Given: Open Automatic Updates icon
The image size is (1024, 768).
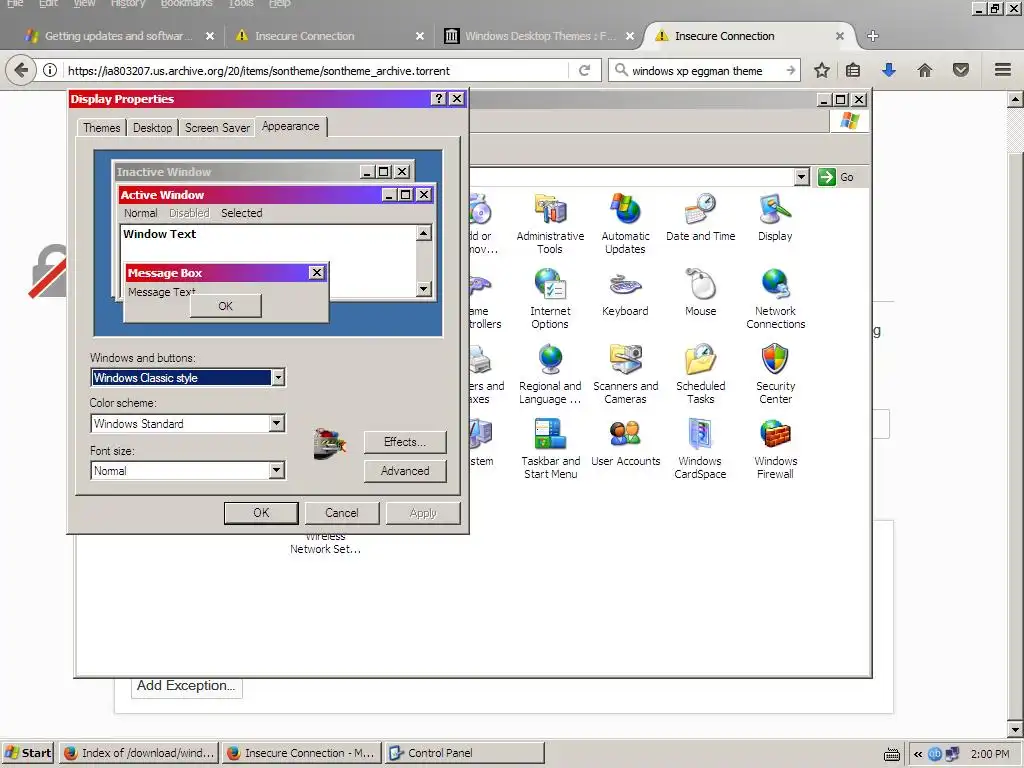Looking at the screenshot, I should (x=625, y=223).
